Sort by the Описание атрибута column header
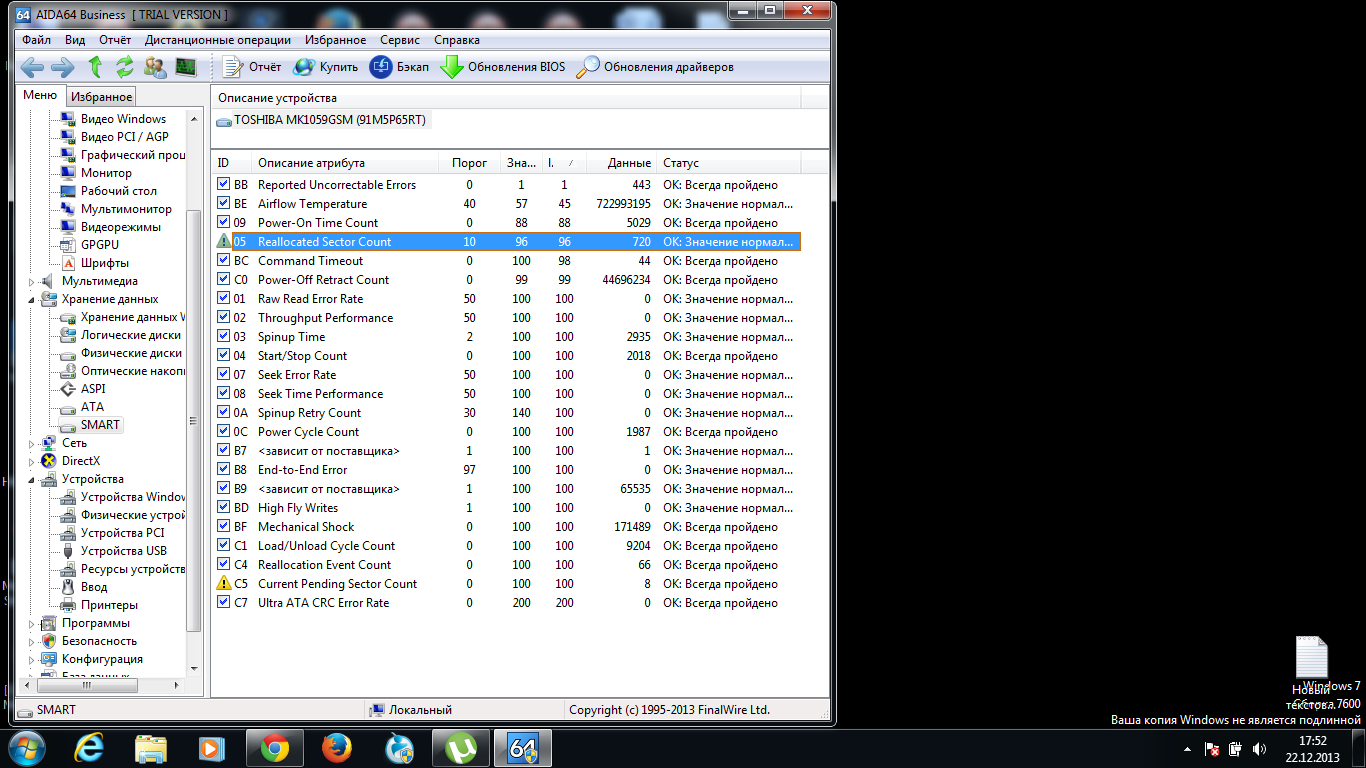1366x768 pixels. (x=345, y=163)
